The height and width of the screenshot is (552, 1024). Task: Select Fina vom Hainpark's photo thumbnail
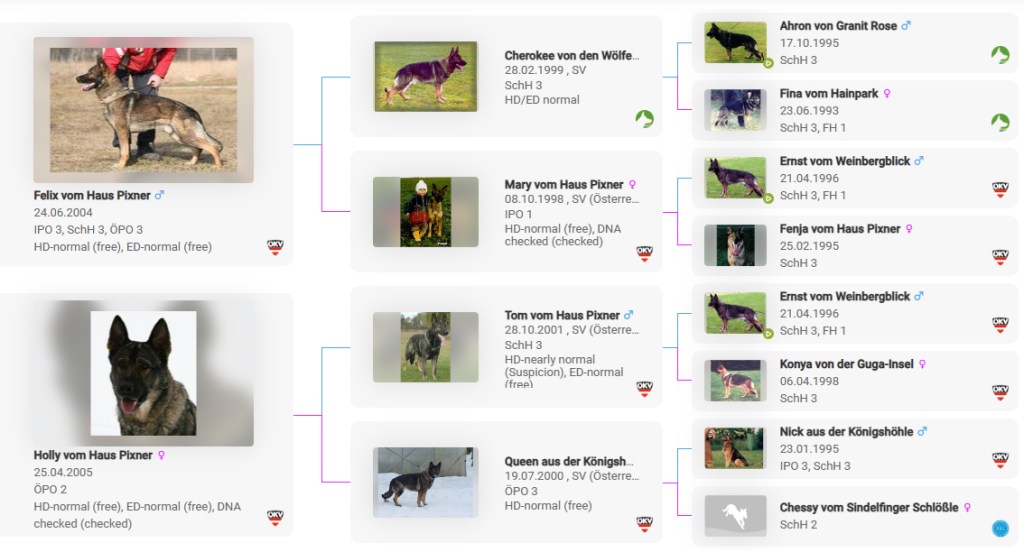(x=735, y=110)
